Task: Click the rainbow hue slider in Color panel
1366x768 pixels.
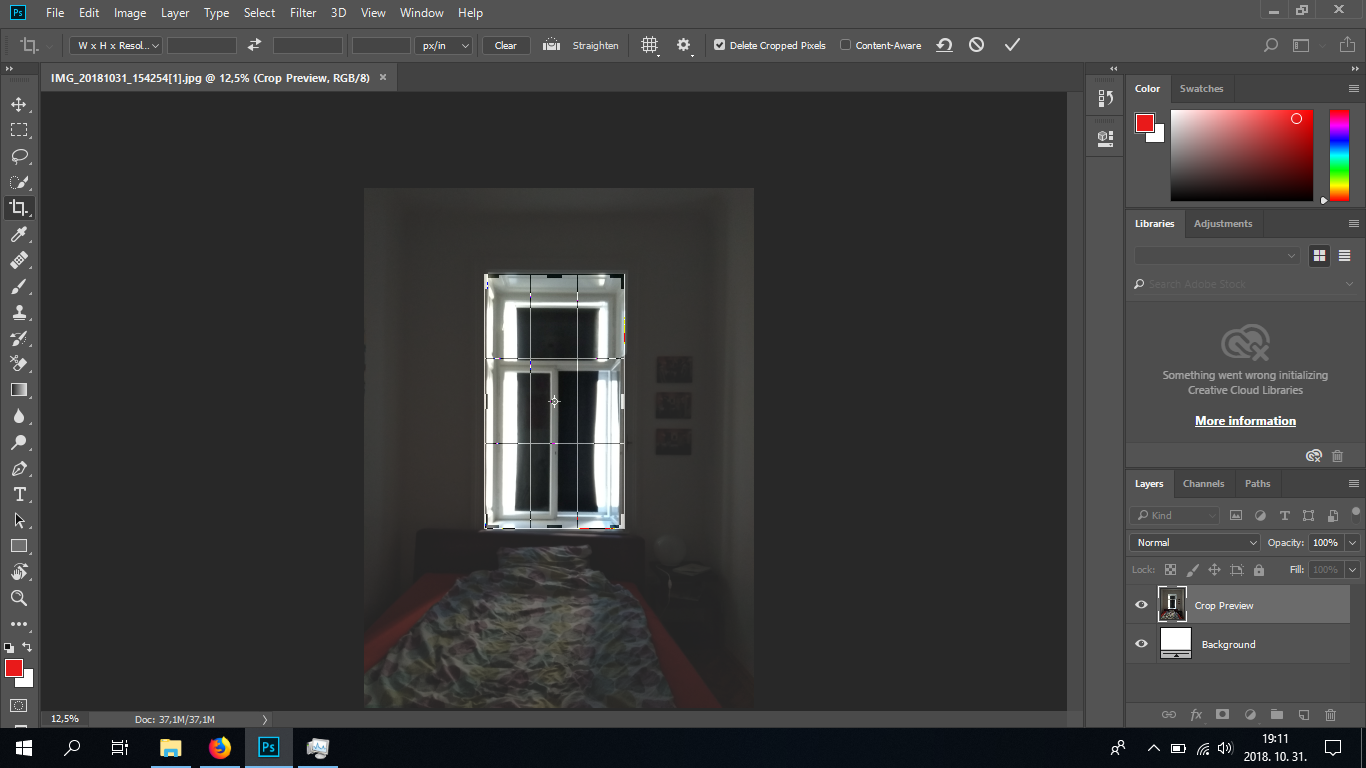Action: 1339,155
